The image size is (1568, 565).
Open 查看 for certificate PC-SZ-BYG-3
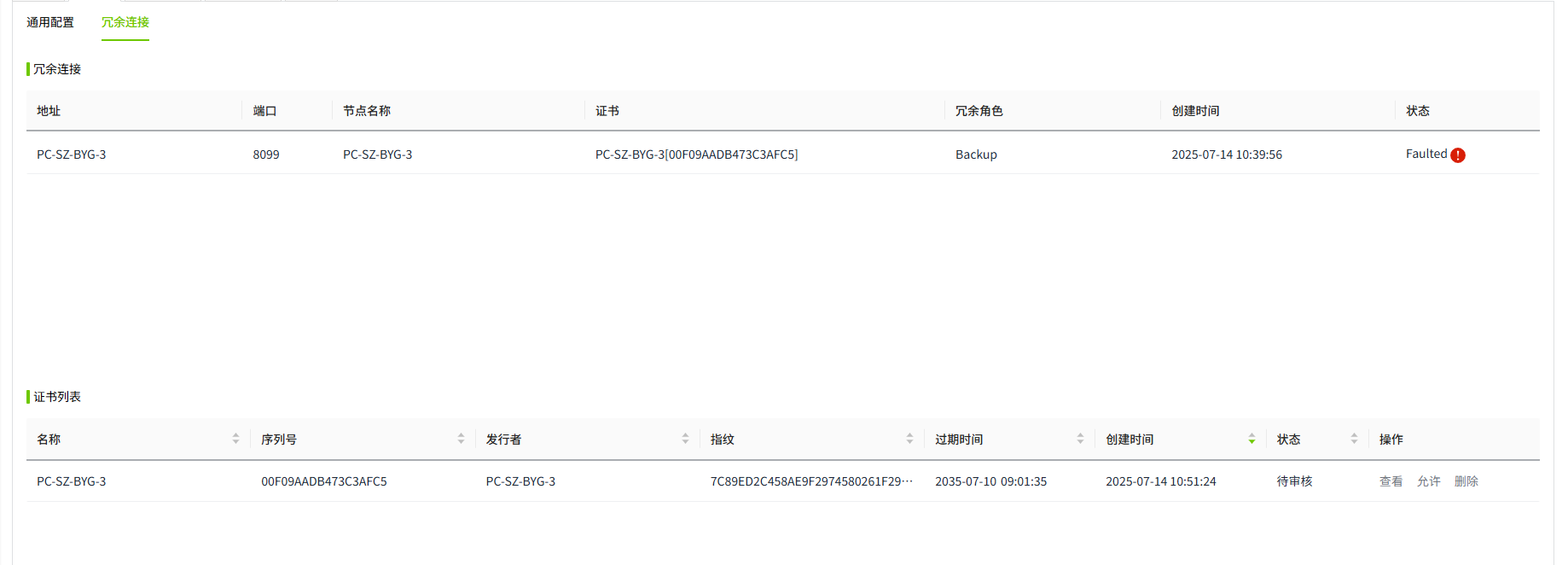click(x=1391, y=481)
